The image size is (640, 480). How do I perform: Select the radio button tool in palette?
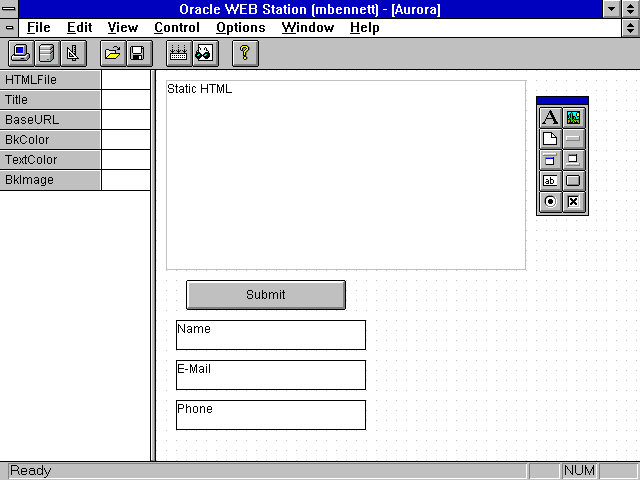click(x=550, y=202)
